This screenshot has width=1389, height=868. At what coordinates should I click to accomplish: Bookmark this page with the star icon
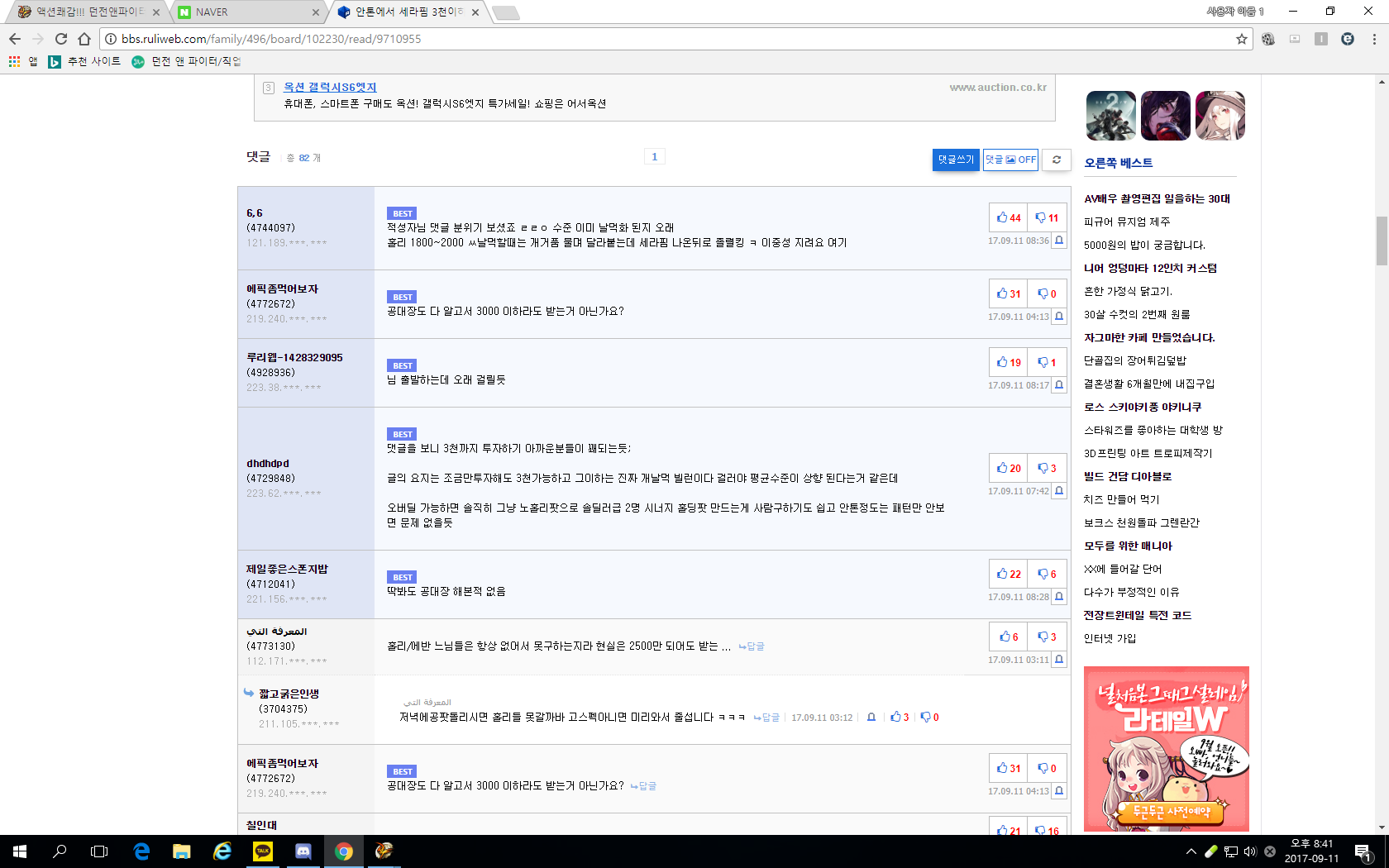tap(1241, 39)
